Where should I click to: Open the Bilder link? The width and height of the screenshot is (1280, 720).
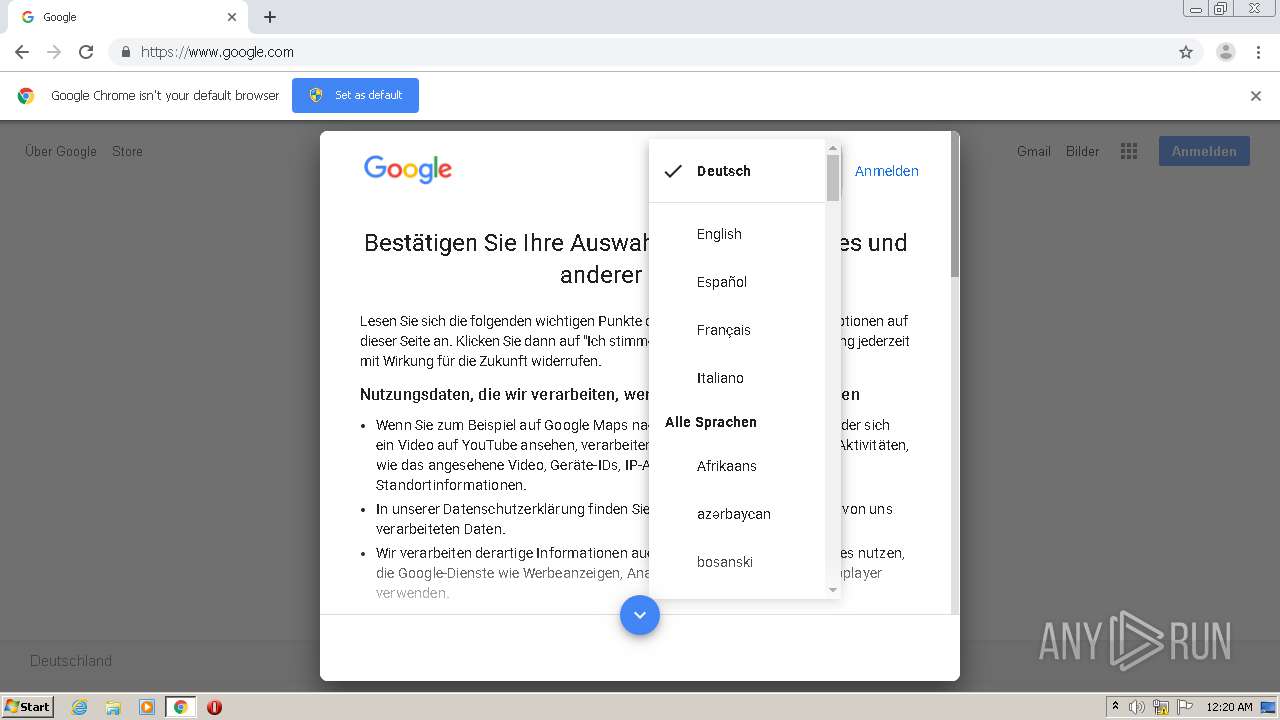pyautogui.click(x=1082, y=151)
